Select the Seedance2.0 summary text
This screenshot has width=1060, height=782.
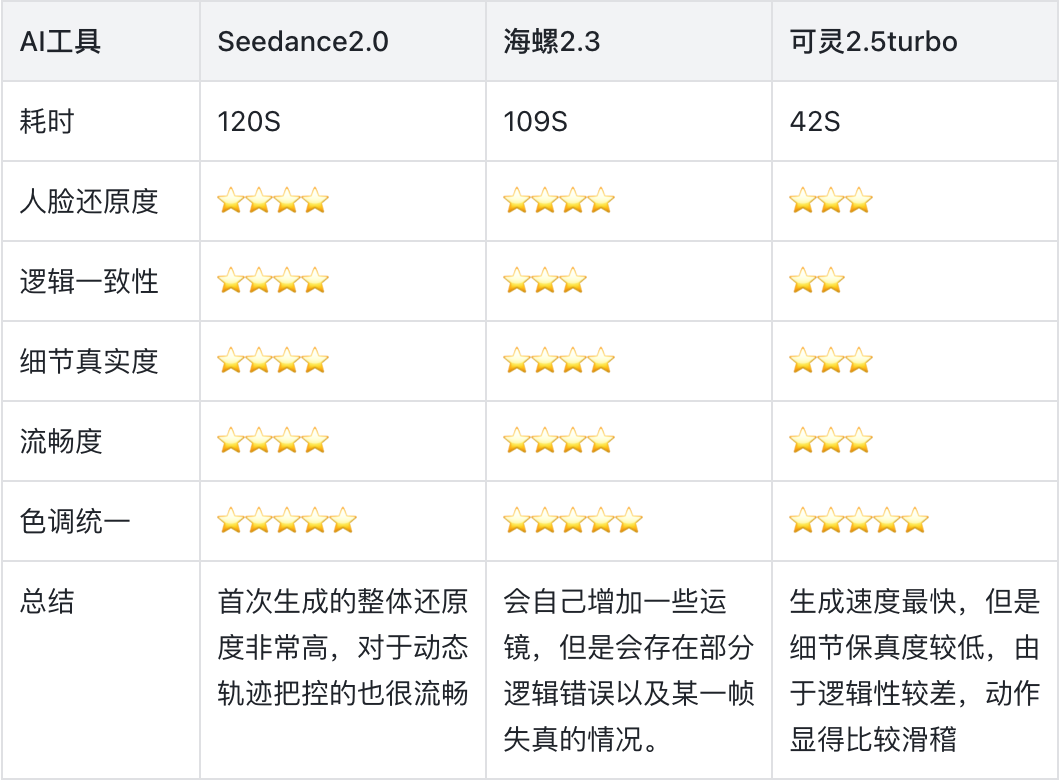click(343, 648)
